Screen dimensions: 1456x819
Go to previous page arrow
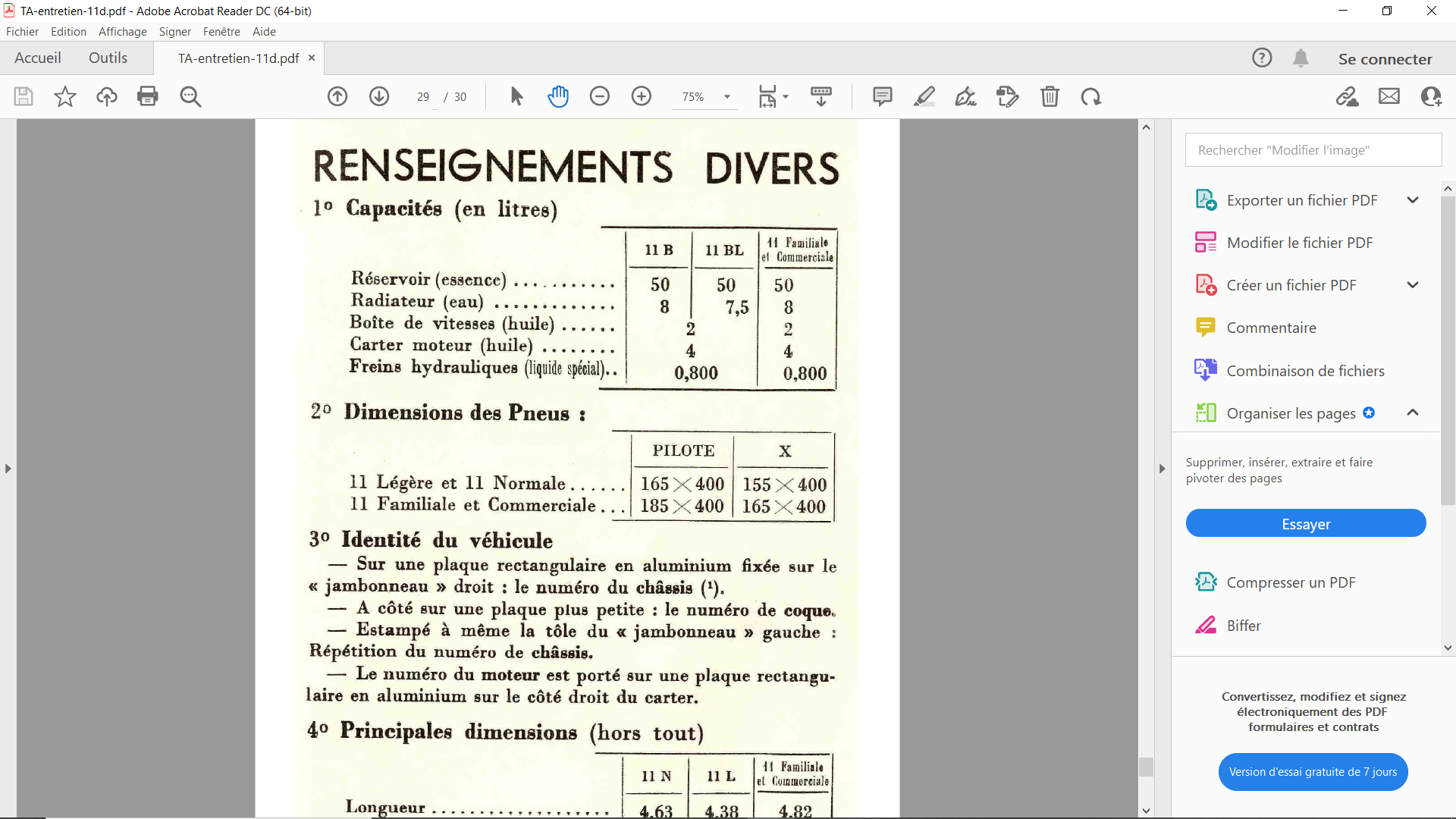pos(337,96)
